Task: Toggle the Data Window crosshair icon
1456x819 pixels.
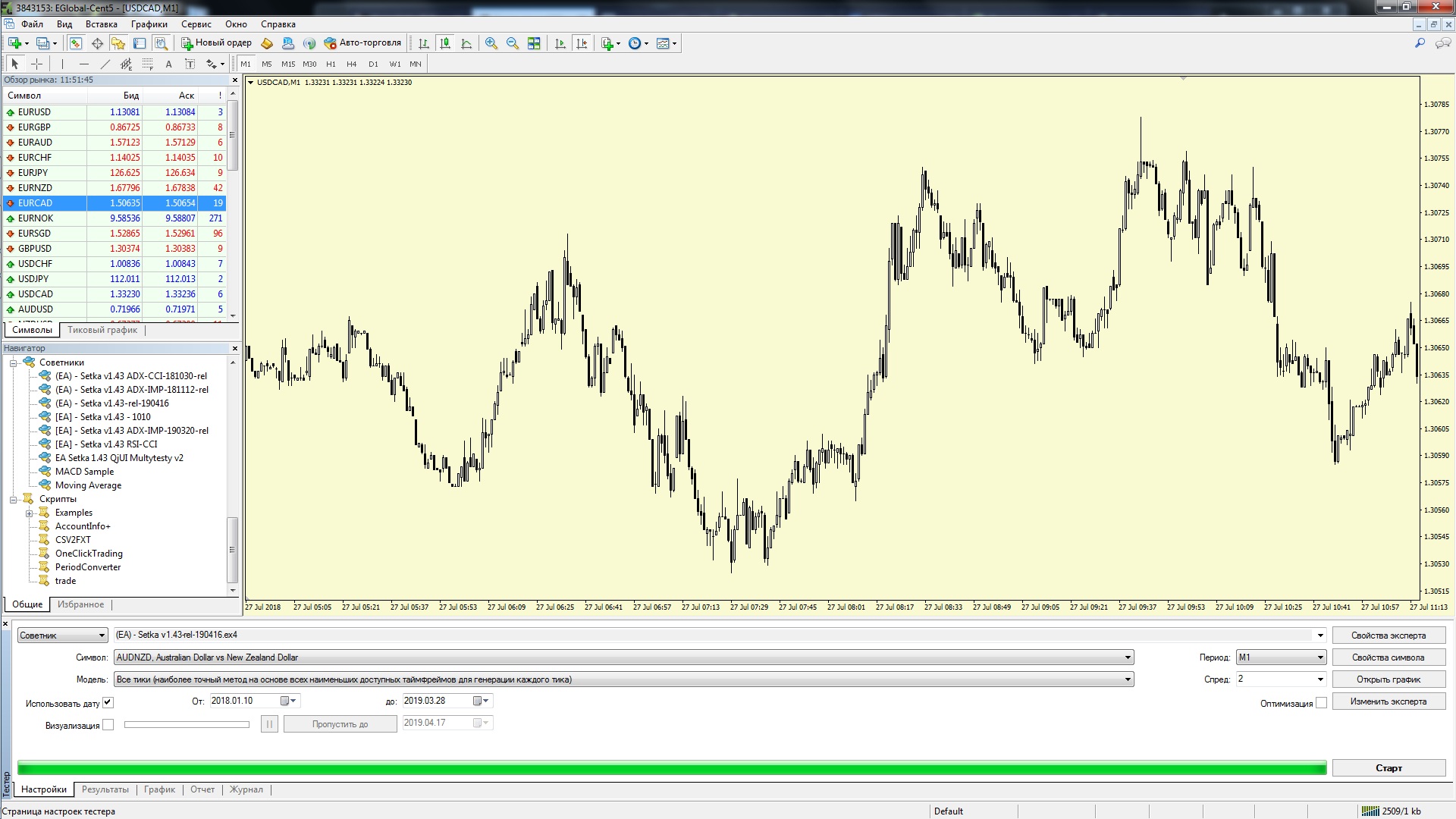Action: click(97, 43)
